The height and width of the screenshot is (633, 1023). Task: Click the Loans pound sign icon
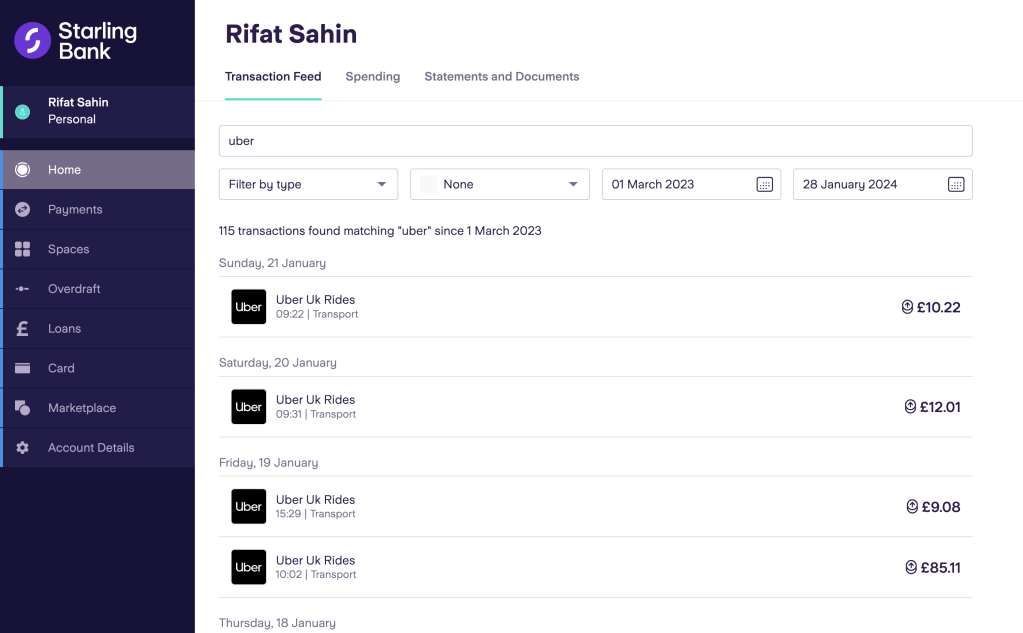(x=22, y=328)
